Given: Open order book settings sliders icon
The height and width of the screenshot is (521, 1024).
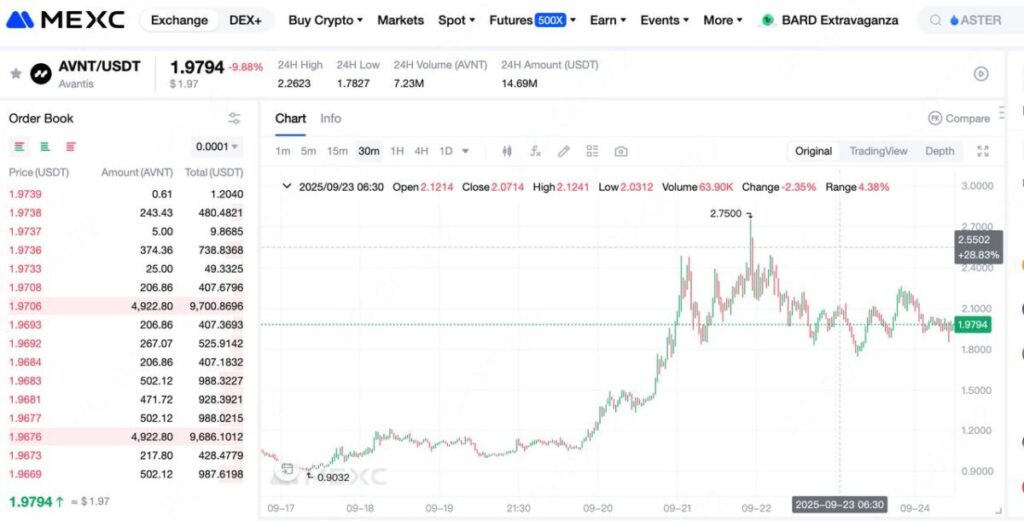Looking at the screenshot, I should coord(234,118).
